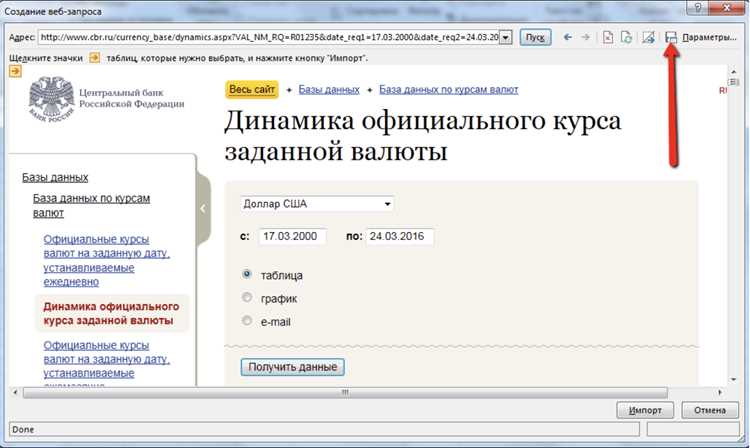Click the start date field 17.03.2000
This screenshot has width=750, height=448.
[x=293, y=237]
